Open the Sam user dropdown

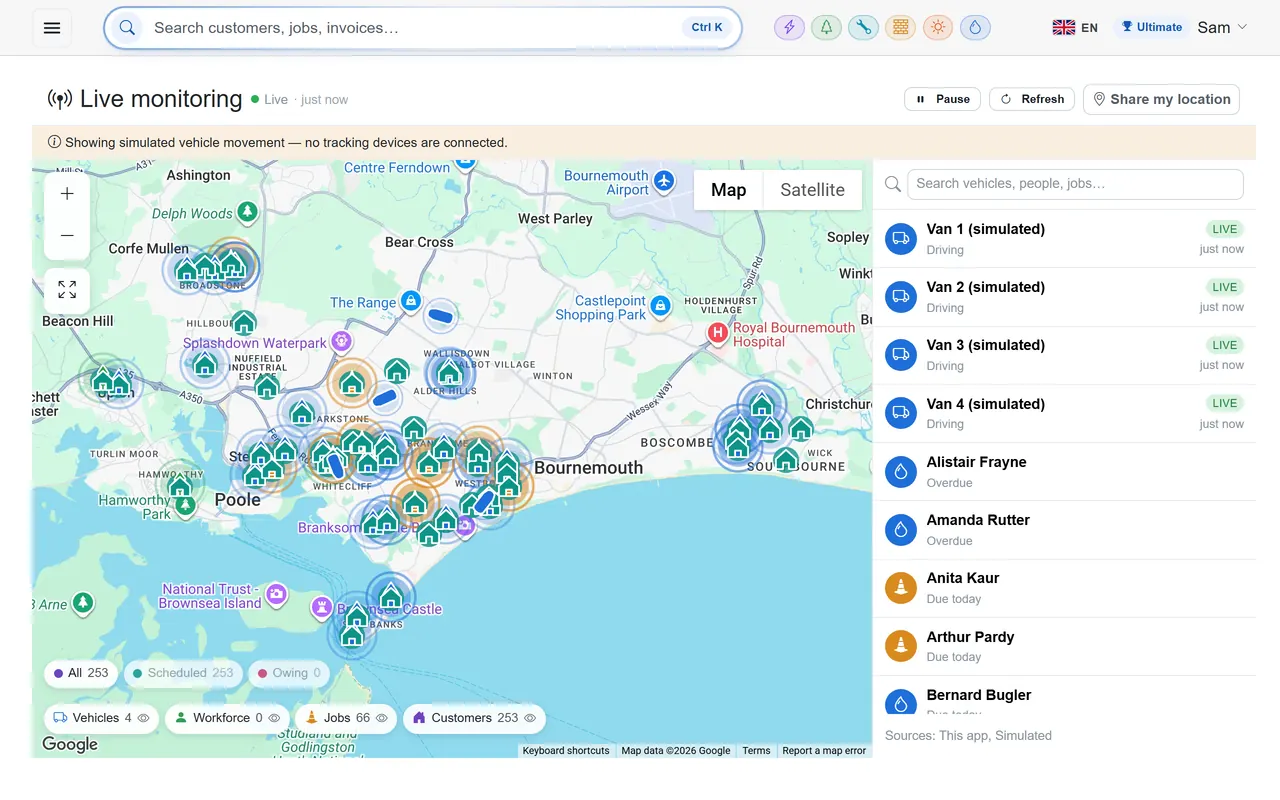(1222, 28)
